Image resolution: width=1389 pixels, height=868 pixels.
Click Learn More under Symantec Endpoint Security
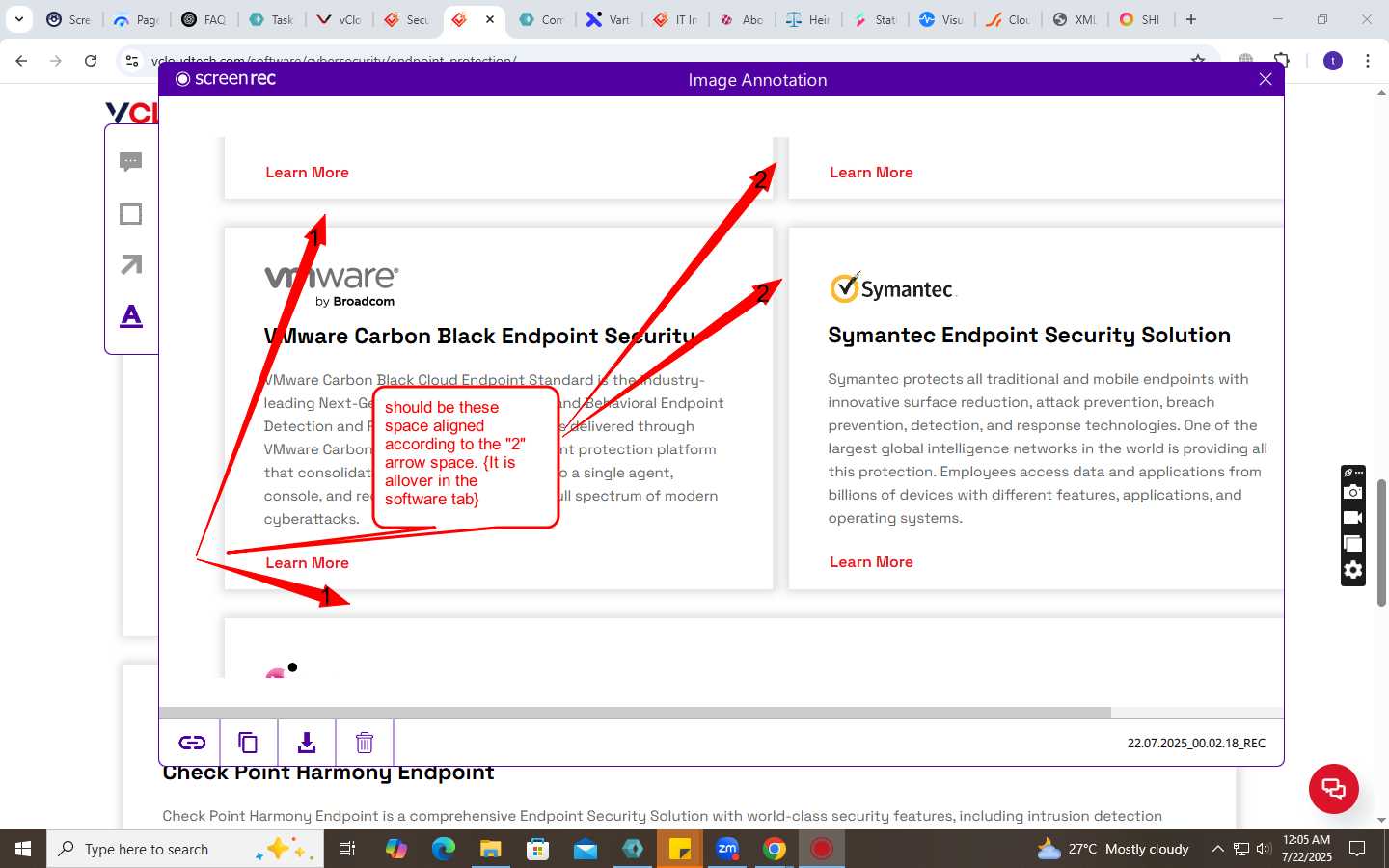tap(871, 562)
